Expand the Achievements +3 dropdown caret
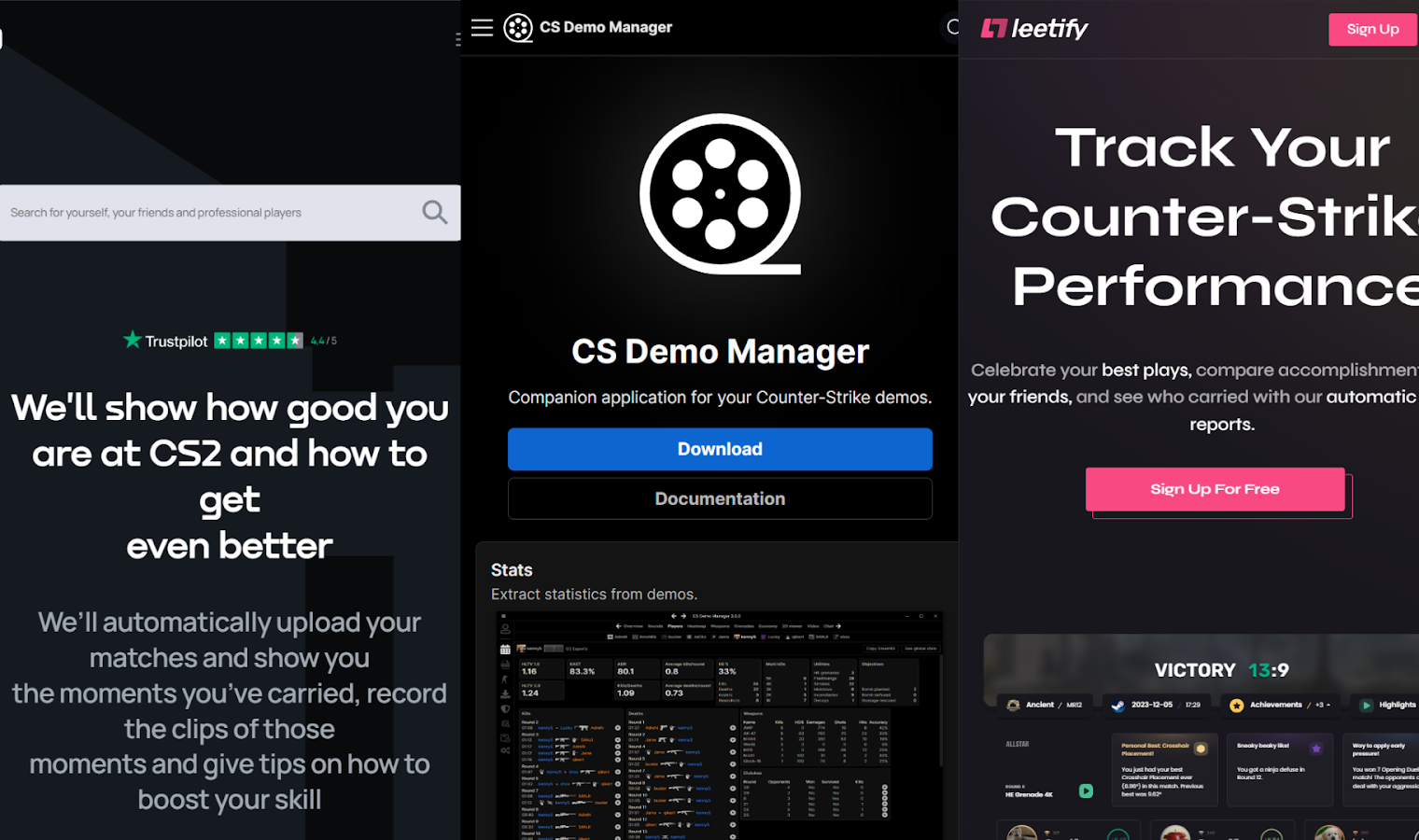 [1328, 705]
